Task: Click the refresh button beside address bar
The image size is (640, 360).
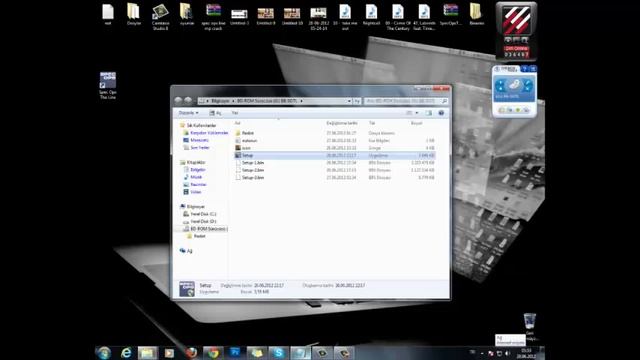Action: coord(357,101)
